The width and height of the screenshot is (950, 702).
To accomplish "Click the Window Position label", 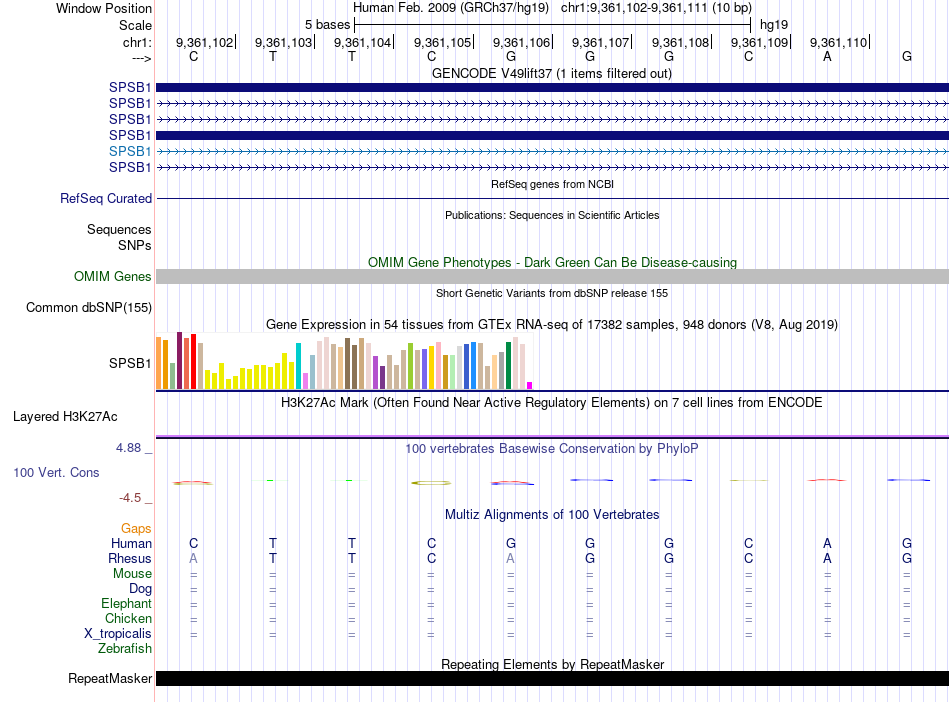I will [104, 8].
